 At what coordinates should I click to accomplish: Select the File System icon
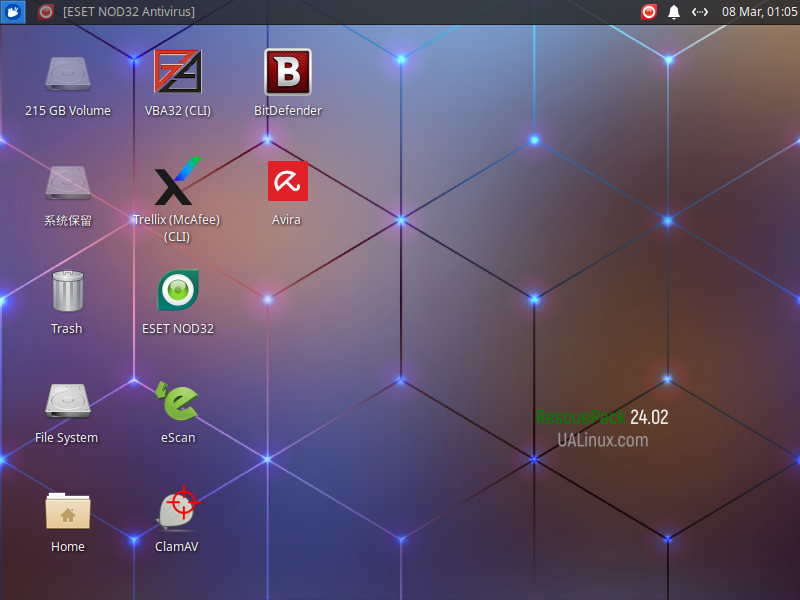click(67, 401)
